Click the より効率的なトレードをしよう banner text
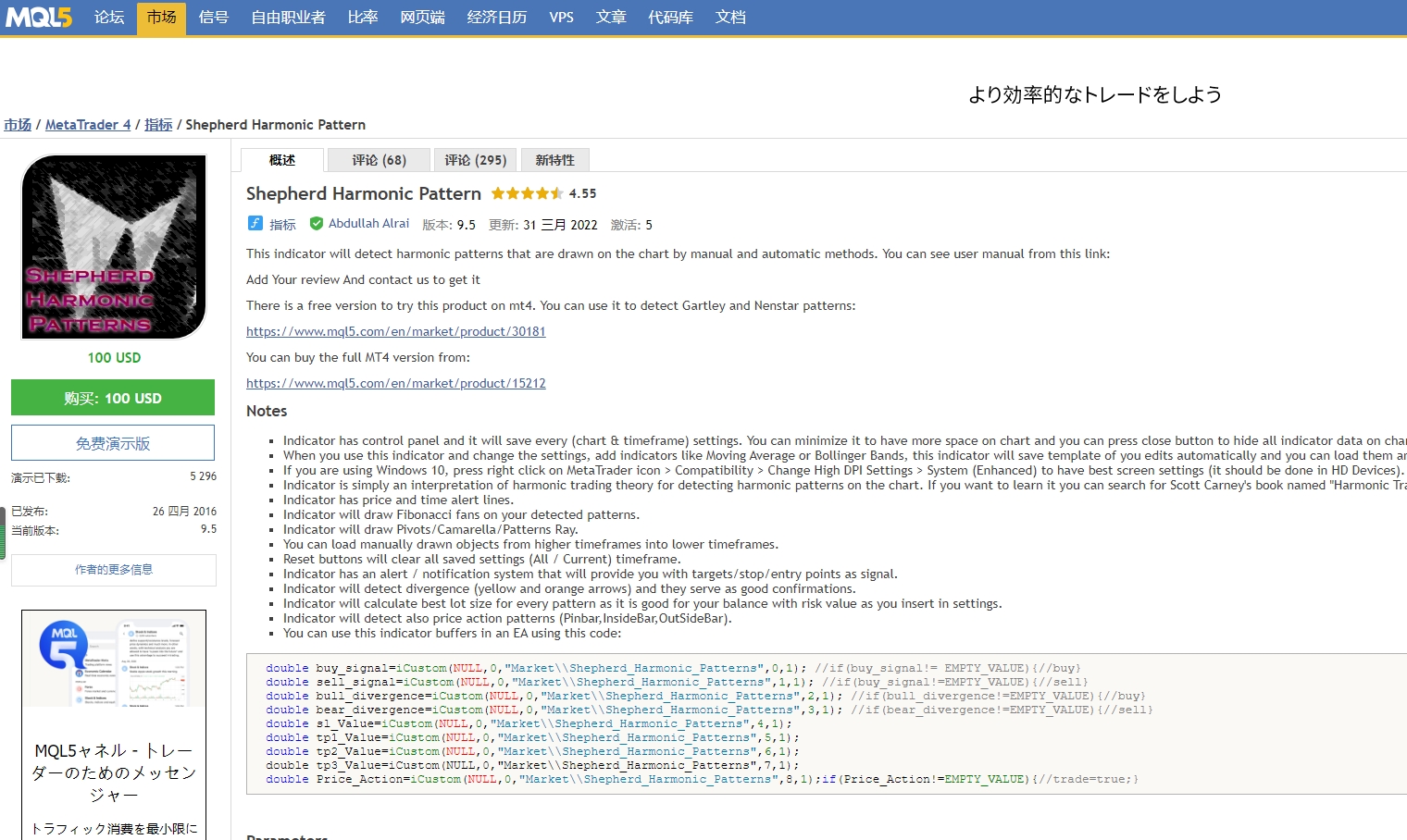 pyautogui.click(x=1095, y=94)
